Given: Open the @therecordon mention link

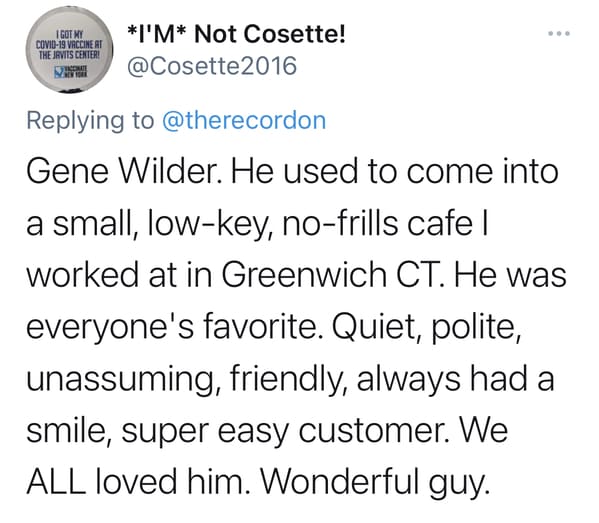Looking at the screenshot, I should pyautogui.click(x=244, y=121).
